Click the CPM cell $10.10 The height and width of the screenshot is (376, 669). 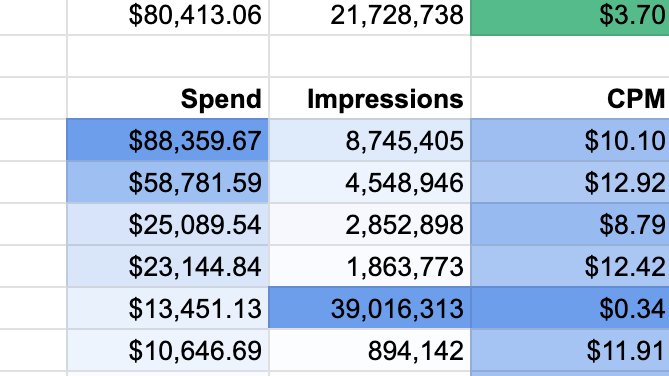click(x=570, y=140)
